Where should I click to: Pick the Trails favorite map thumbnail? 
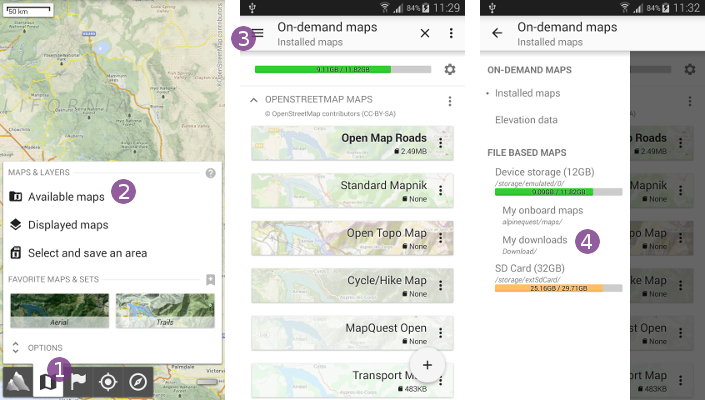pyautogui.click(x=165, y=311)
